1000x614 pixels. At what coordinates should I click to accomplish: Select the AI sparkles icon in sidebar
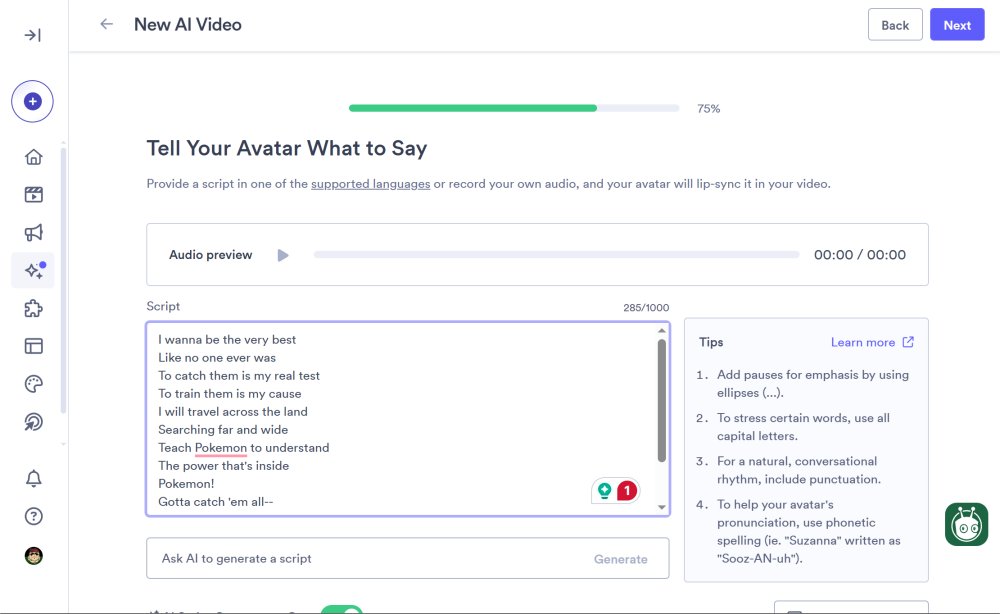pos(33,271)
